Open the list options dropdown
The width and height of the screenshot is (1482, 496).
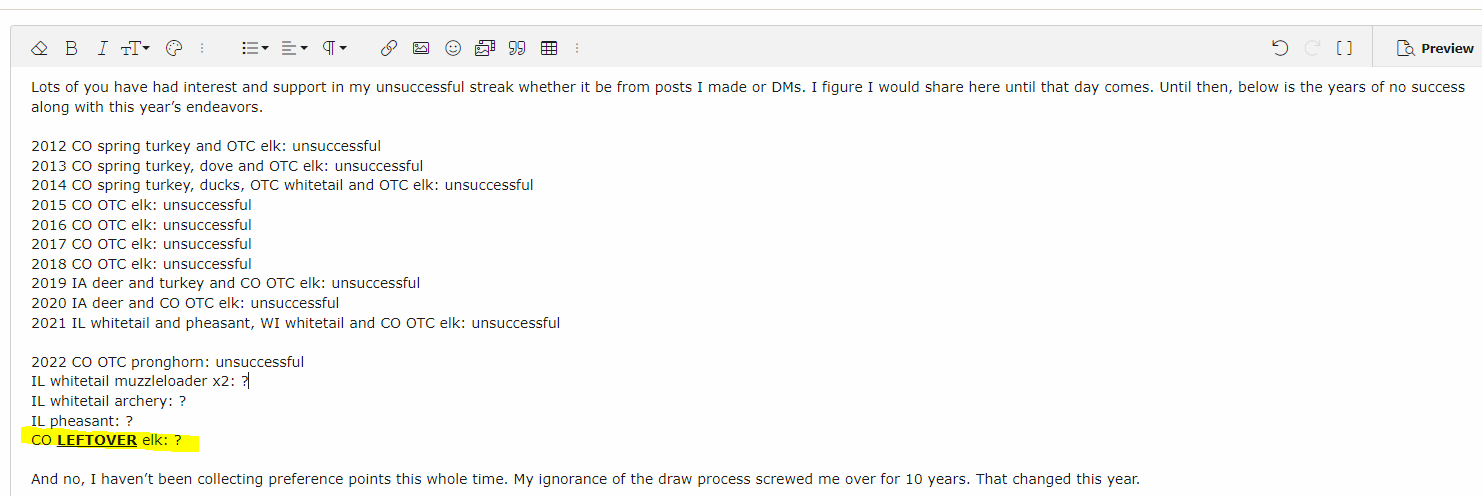click(x=255, y=48)
